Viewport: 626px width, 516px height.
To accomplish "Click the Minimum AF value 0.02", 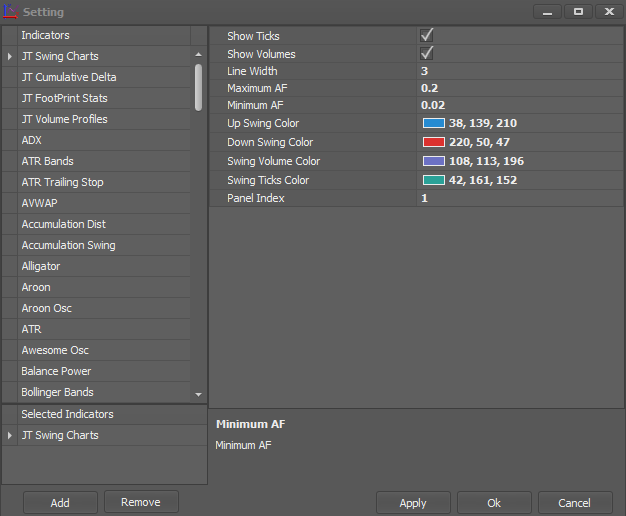I will point(433,105).
